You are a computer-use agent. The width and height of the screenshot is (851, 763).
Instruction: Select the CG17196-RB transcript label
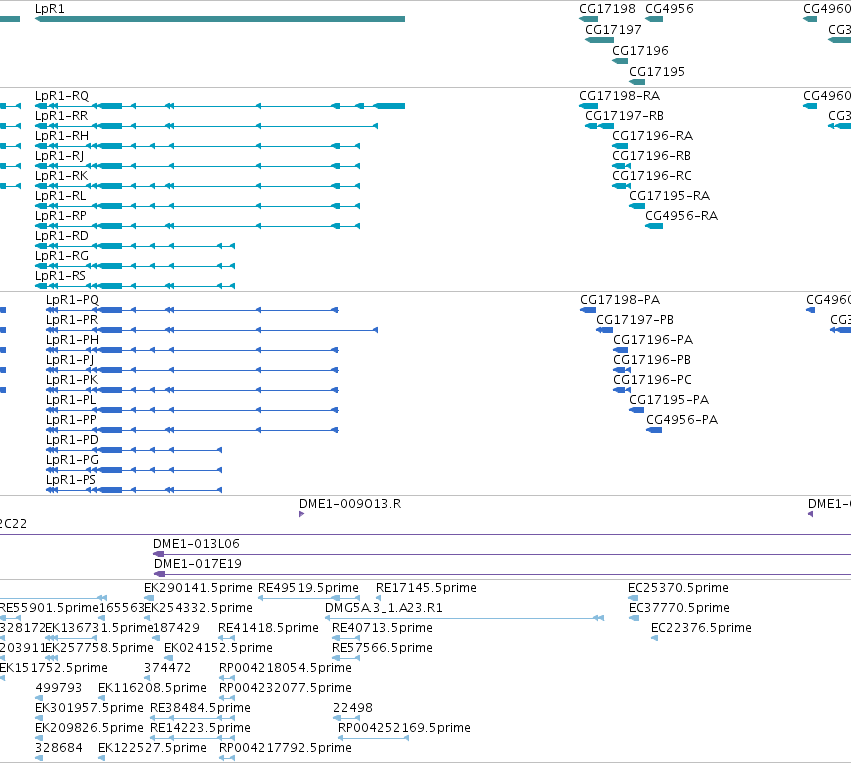[x=652, y=156]
